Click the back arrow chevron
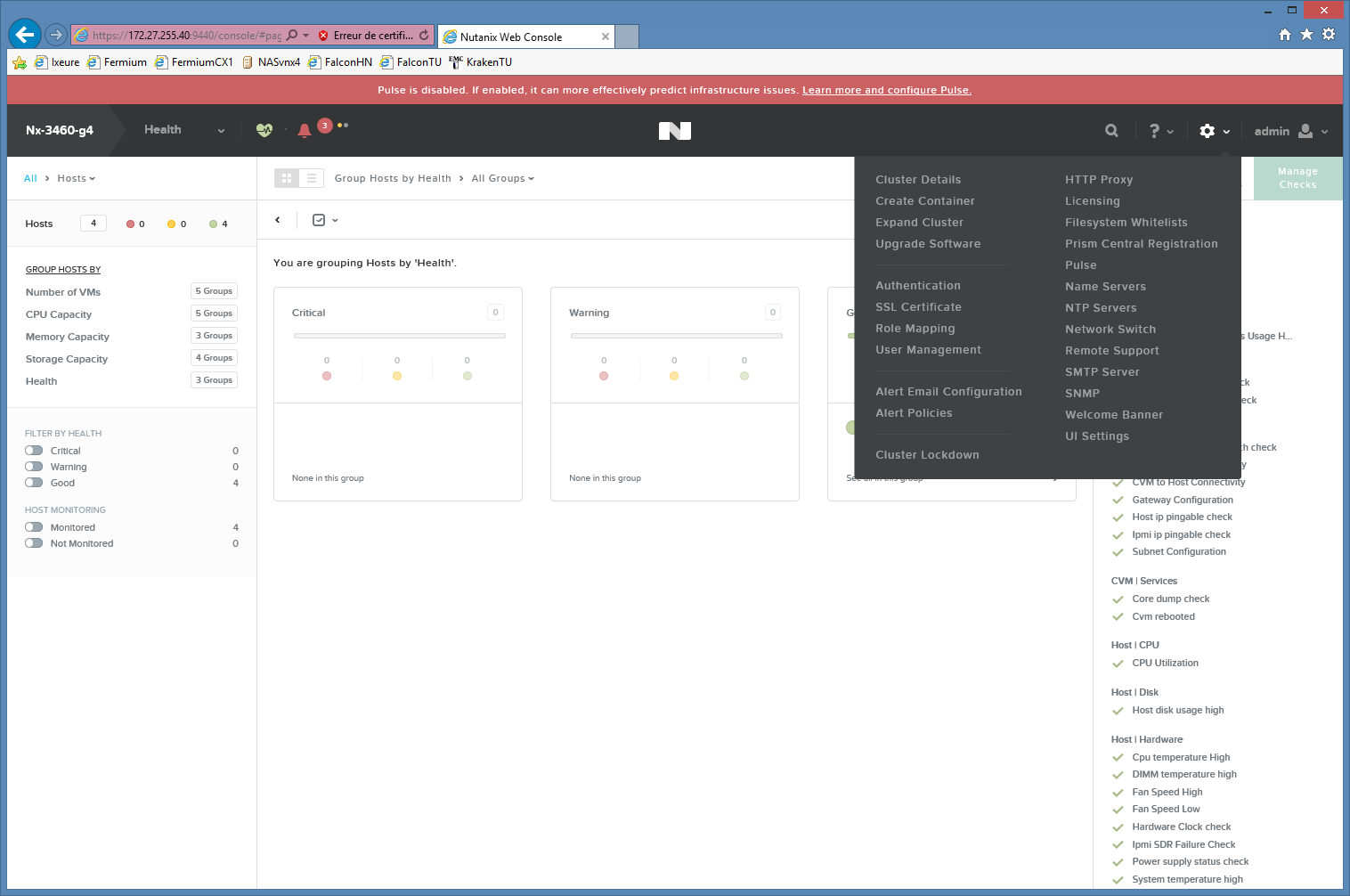 (278, 220)
